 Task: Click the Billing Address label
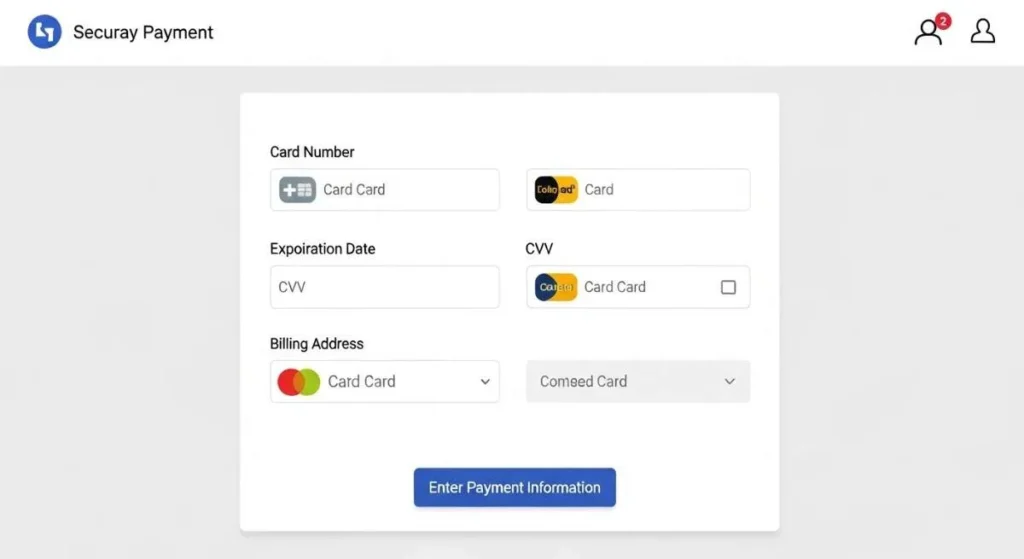click(316, 343)
